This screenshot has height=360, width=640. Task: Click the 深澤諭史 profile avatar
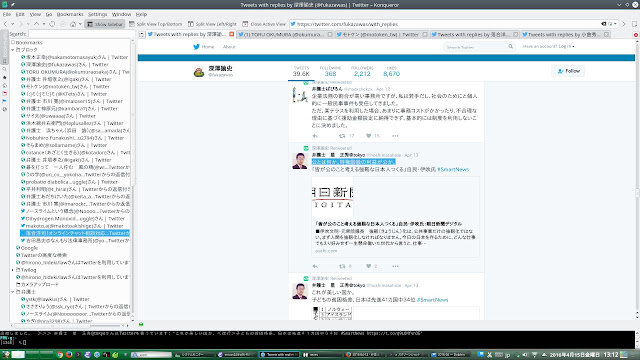pos(199,72)
